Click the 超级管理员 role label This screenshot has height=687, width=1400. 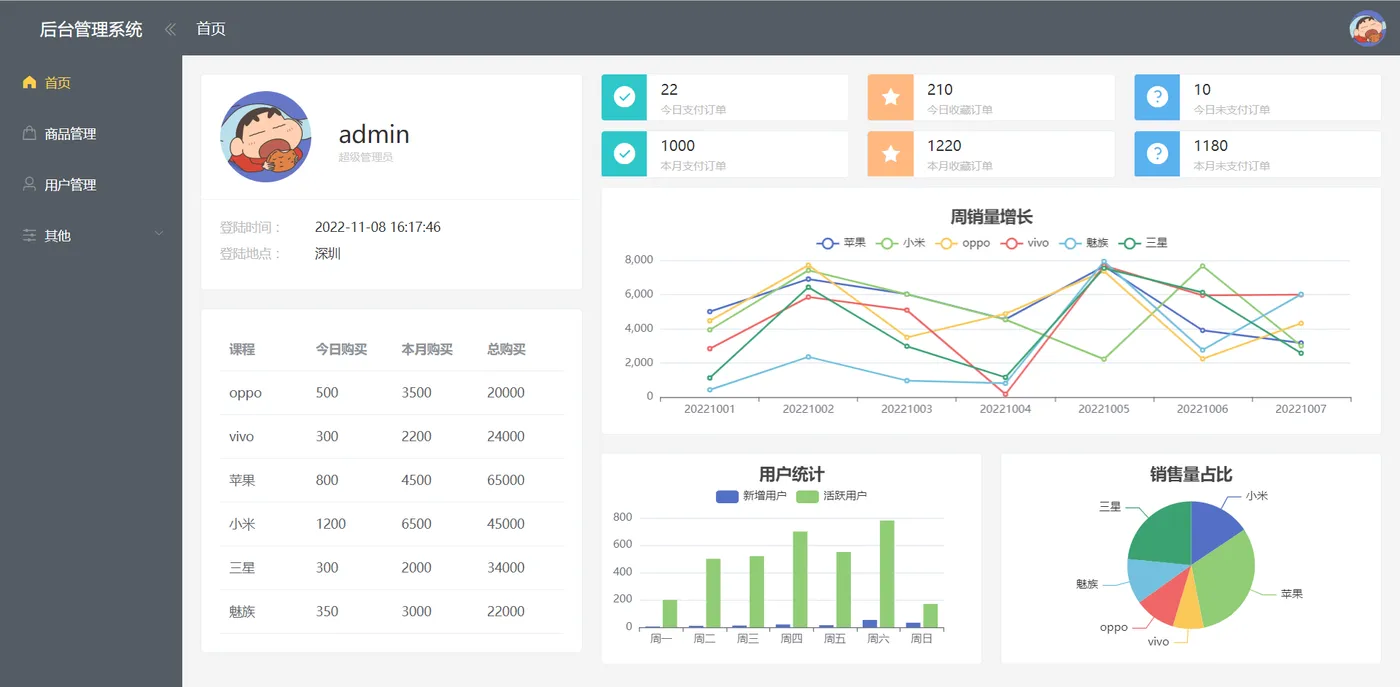click(x=366, y=157)
